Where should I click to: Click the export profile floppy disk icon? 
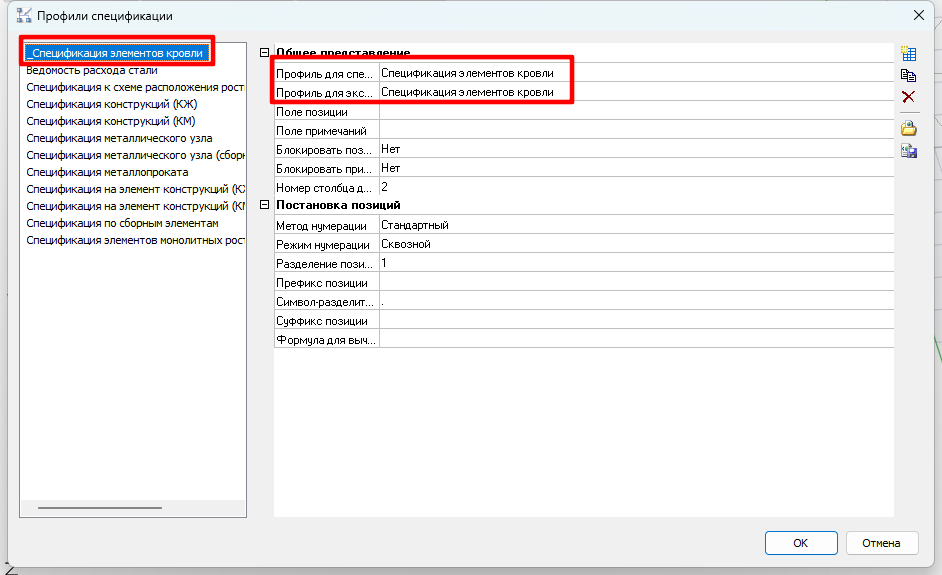coord(908,150)
